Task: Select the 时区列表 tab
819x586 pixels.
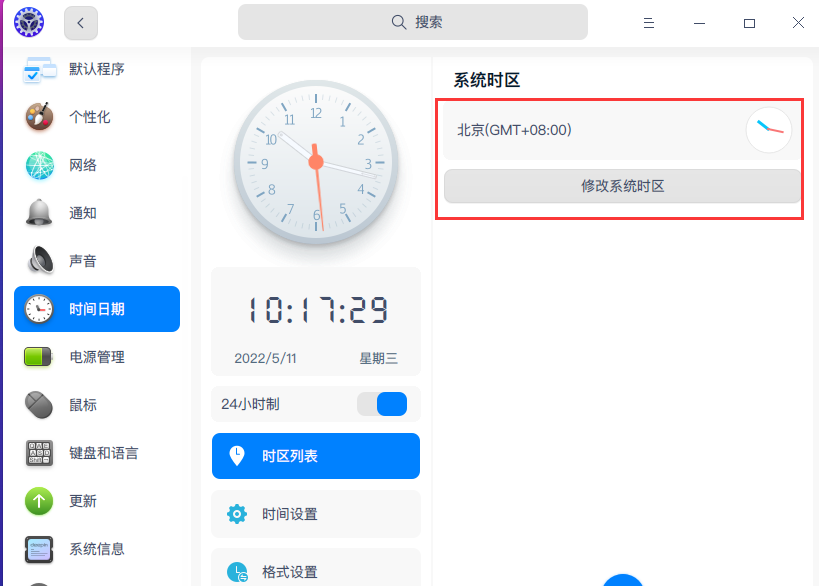Action: pyautogui.click(x=316, y=456)
